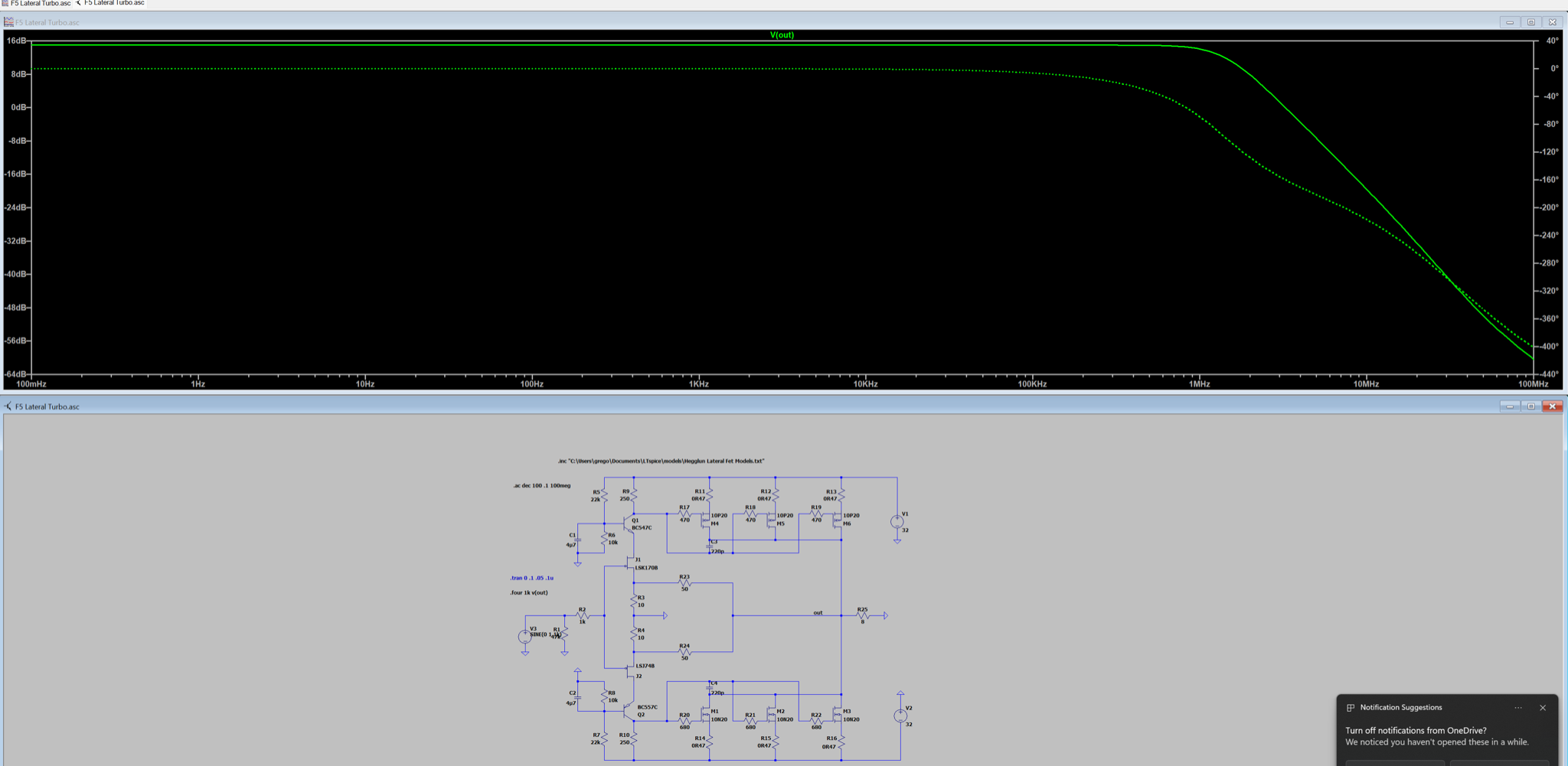The width and height of the screenshot is (1568, 766).
Task: Click the -440° label on phase axis
Action: pos(1550,374)
